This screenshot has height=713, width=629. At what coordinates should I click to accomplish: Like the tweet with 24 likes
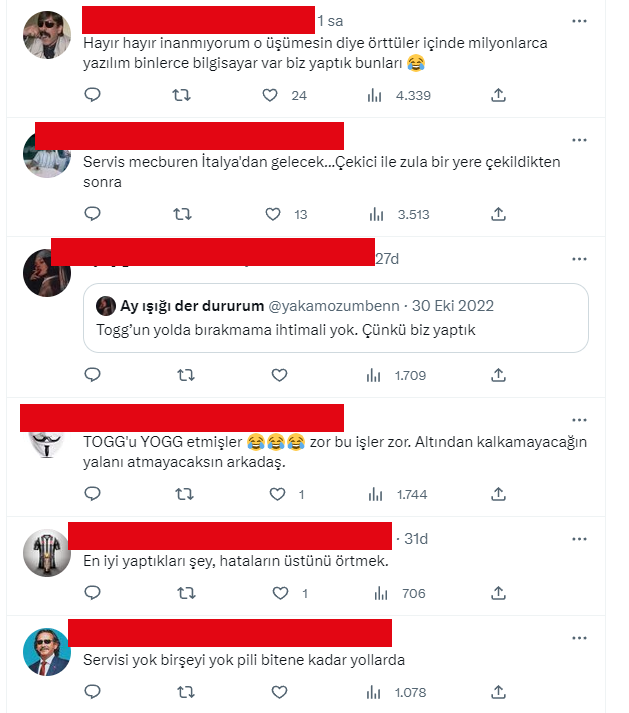click(270, 95)
